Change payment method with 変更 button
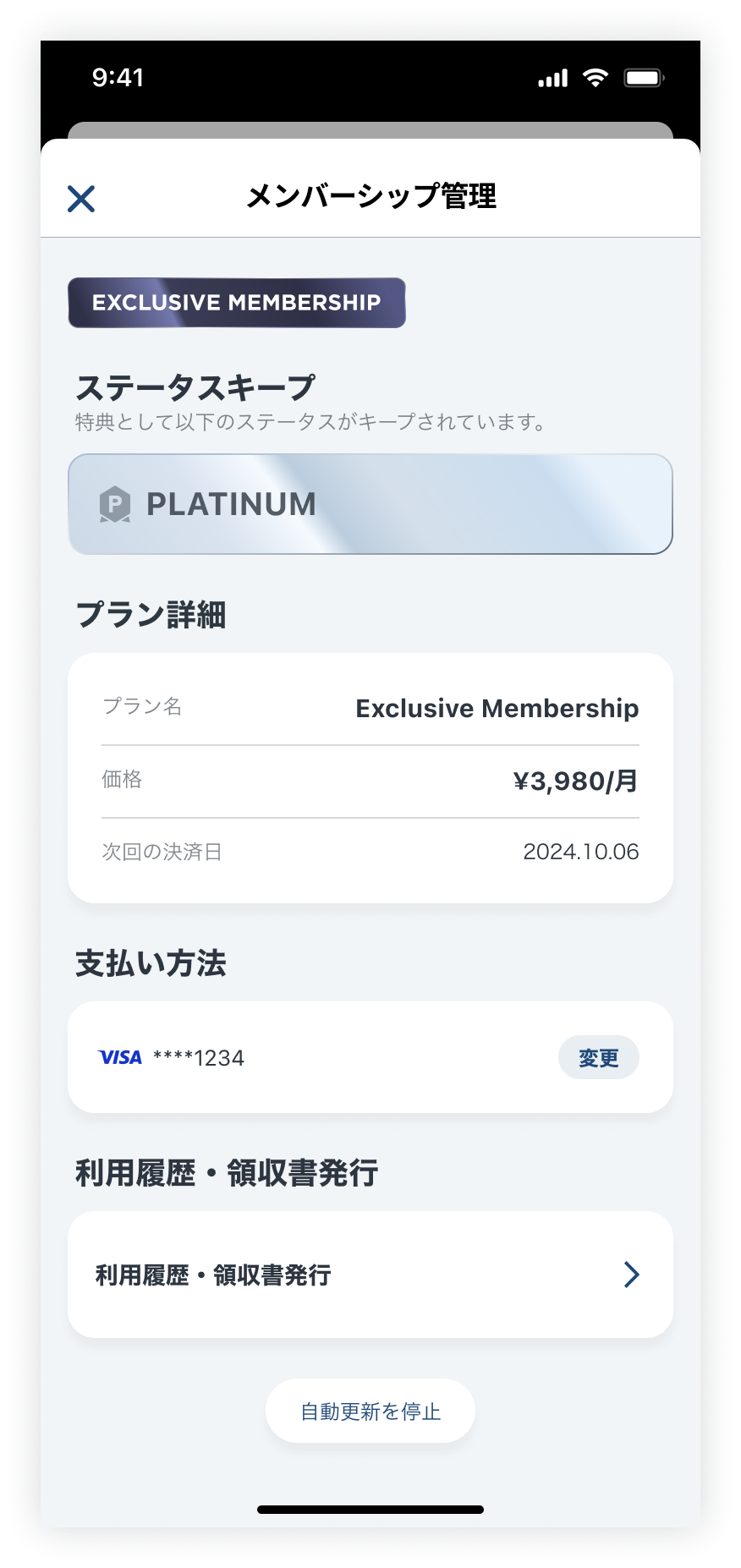The height and width of the screenshot is (1568, 741). tap(599, 1057)
